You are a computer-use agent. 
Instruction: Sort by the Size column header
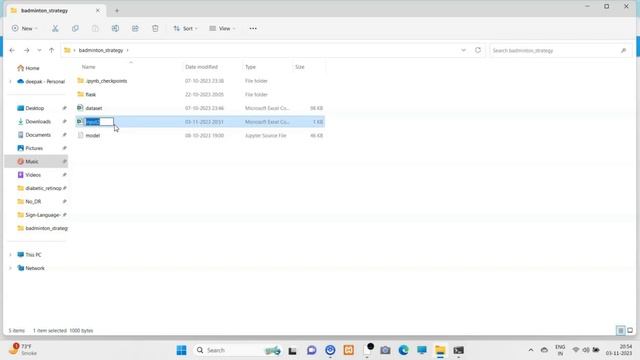tap(300, 67)
